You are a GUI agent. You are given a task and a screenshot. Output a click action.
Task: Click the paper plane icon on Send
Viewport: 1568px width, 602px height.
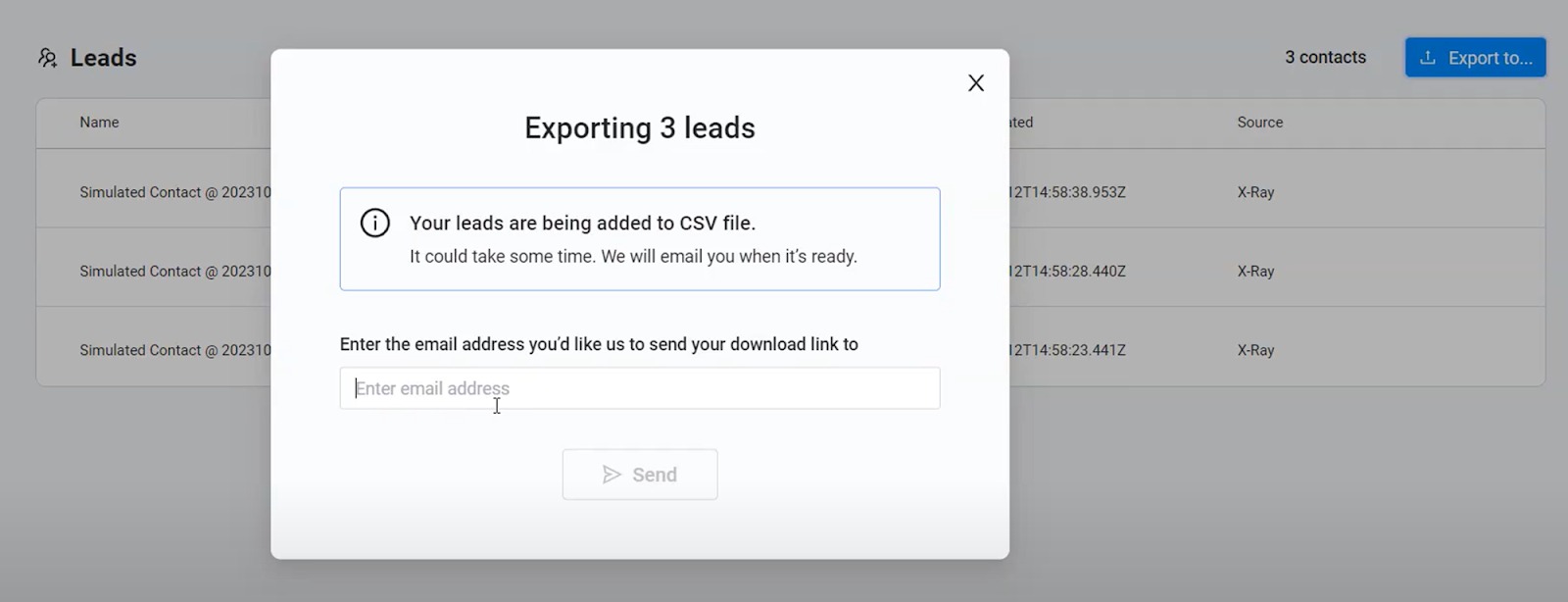point(612,475)
